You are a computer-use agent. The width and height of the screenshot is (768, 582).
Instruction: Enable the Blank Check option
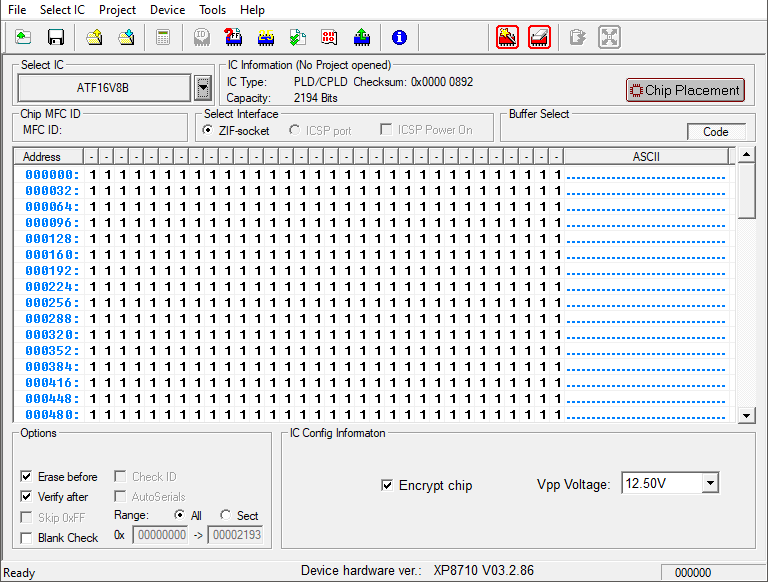point(27,538)
